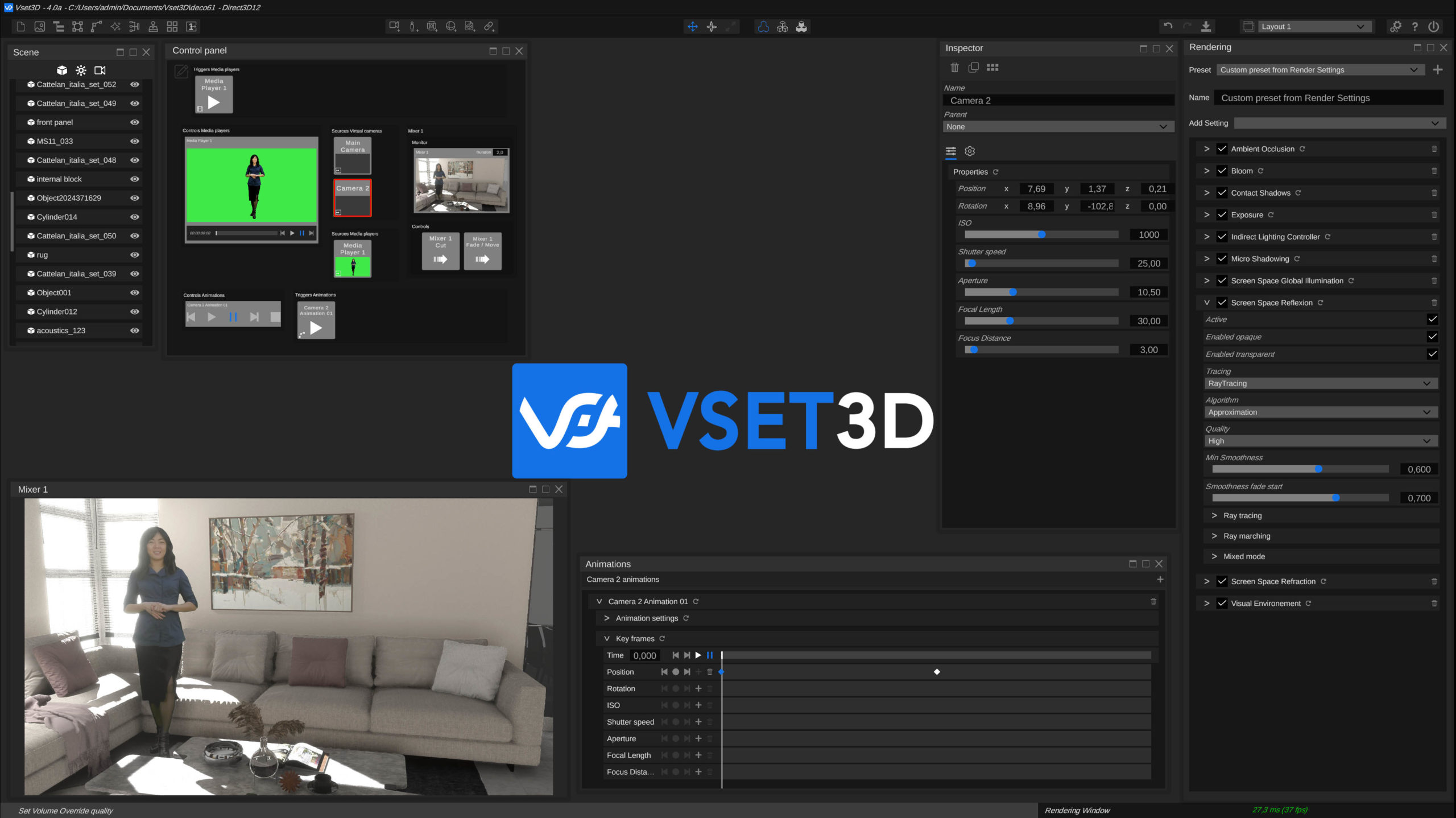The height and width of the screenshot is (818, 1456).
Task: Click the undo arrow icon
Action: 1168,26
